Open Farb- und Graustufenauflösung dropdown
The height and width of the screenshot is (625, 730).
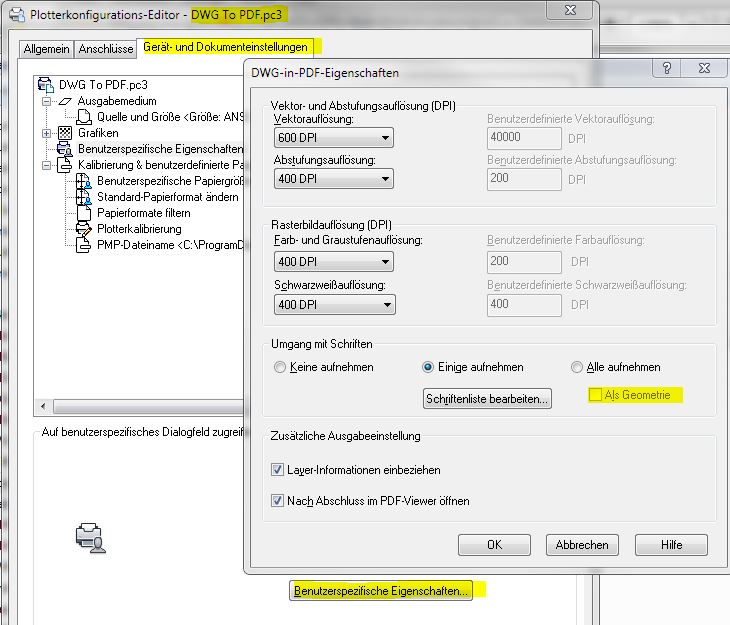click(334, 262)
